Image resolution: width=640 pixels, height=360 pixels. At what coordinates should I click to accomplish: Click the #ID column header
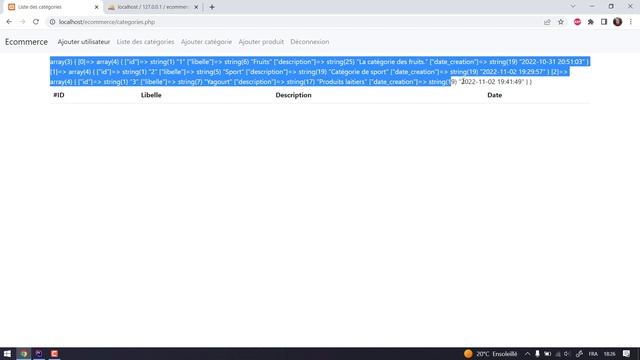(59, 95)
